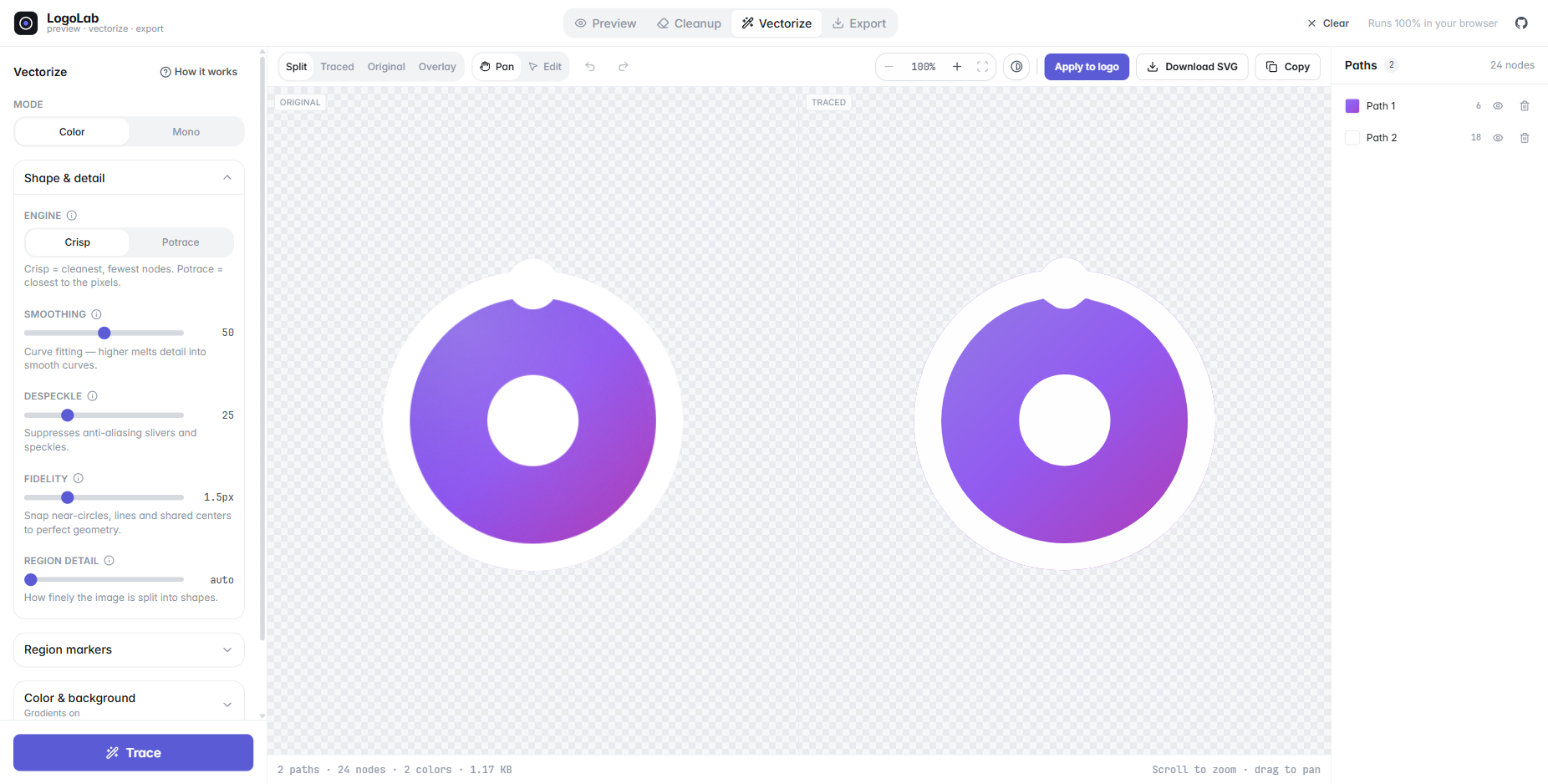This screenshot has width=1548, height=784.
Task: Click the Region Detail slider handle
Action: tap(31, 579)
